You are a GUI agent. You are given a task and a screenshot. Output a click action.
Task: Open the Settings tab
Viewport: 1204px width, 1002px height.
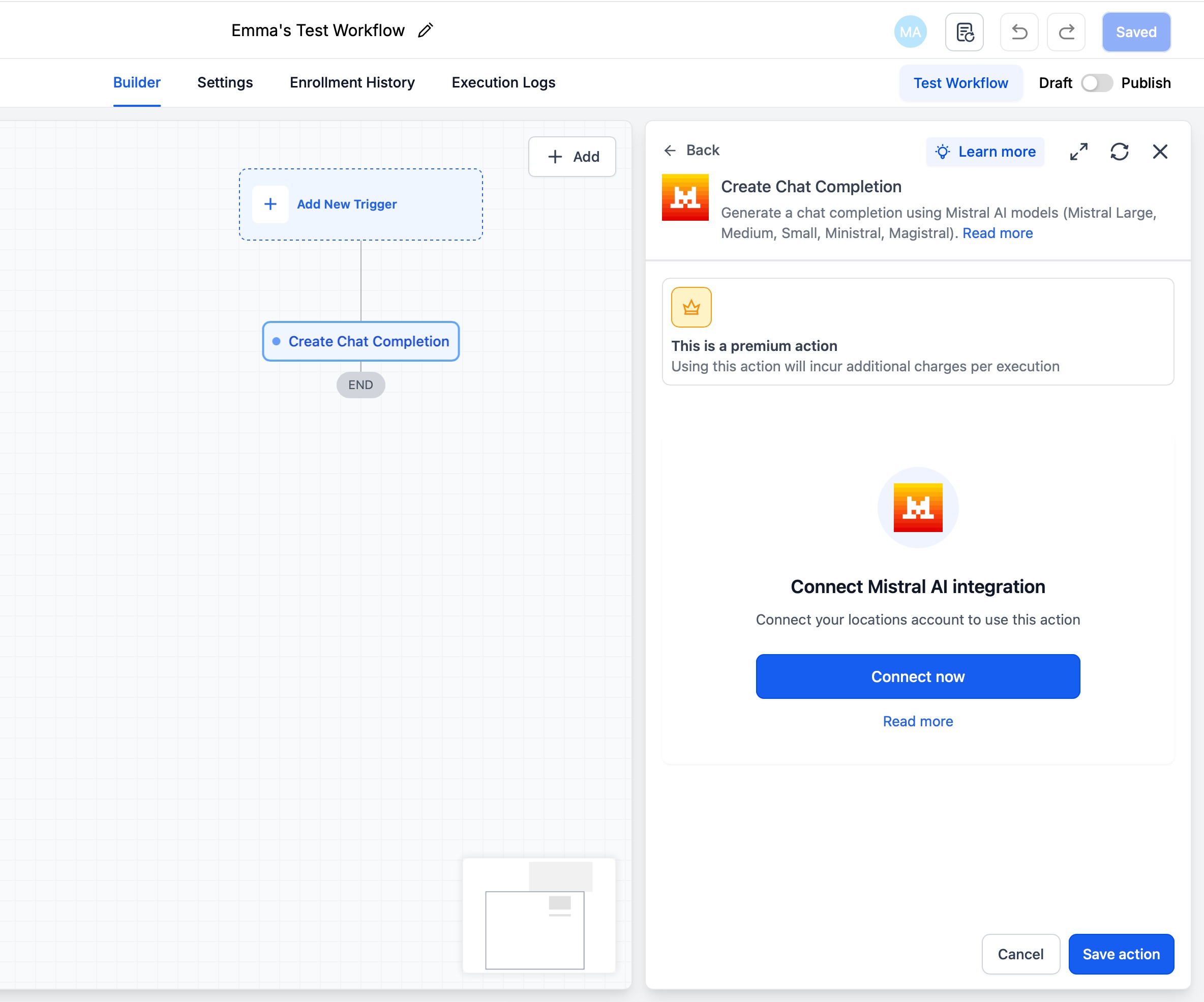[x=225, y=82]
